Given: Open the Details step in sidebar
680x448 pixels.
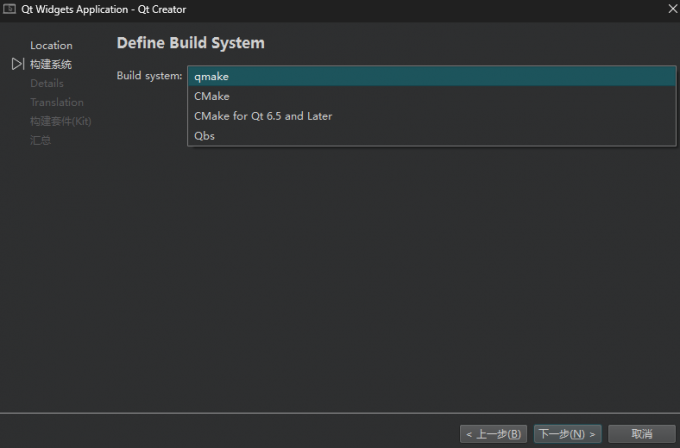Looking at the screenshot, I should tap(47, 83).
